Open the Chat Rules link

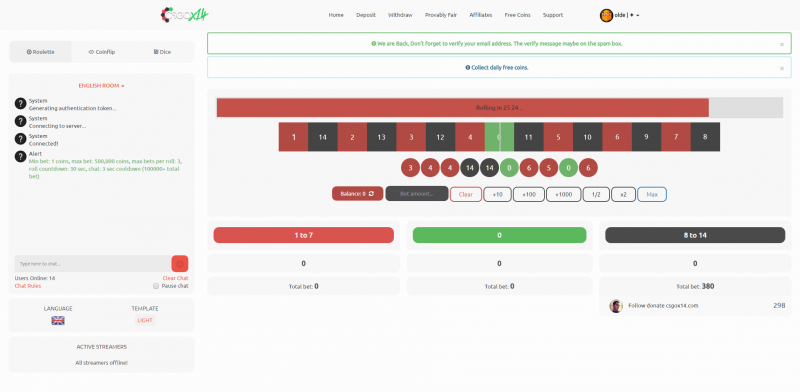[28, 286]
